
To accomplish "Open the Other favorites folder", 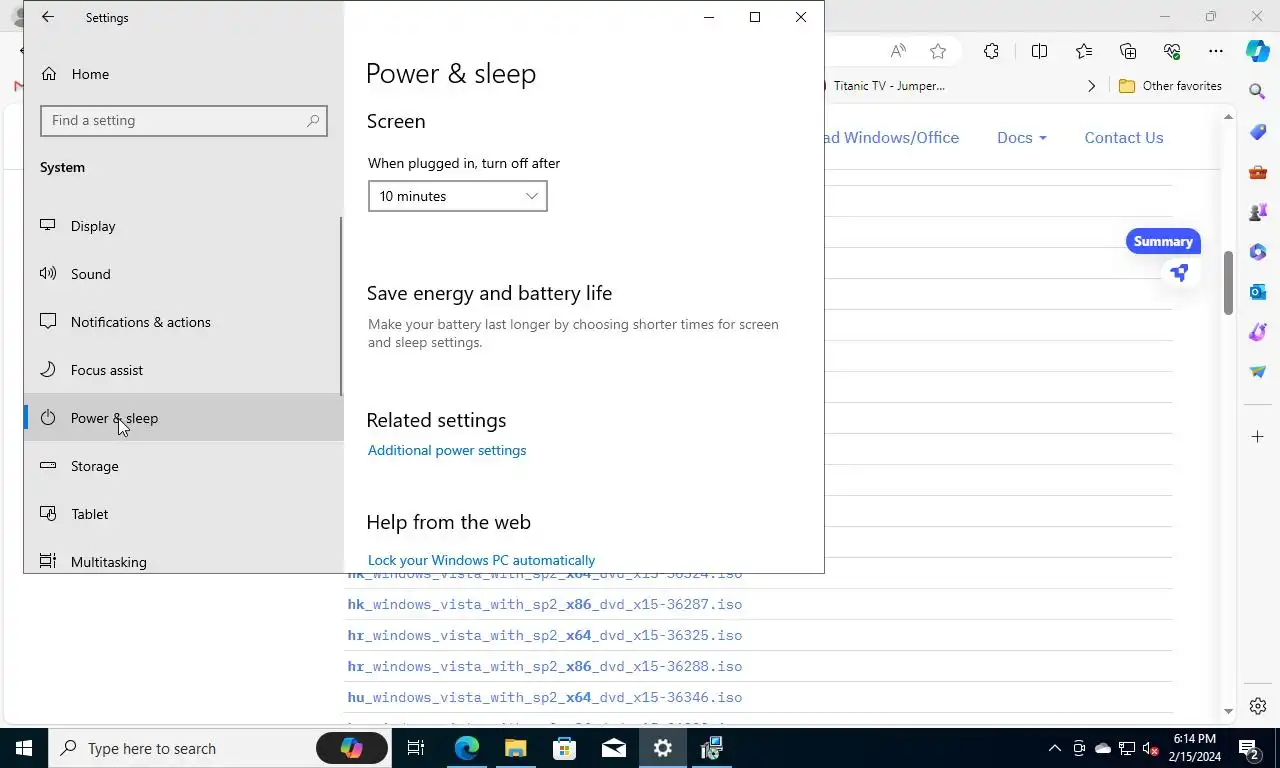I will (1170, 86).
